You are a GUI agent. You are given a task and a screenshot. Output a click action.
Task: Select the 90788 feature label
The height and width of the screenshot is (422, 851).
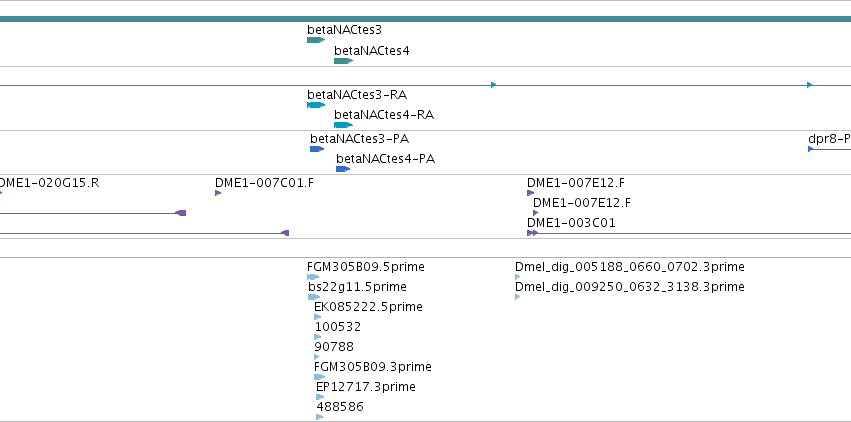tap(334, 347)
